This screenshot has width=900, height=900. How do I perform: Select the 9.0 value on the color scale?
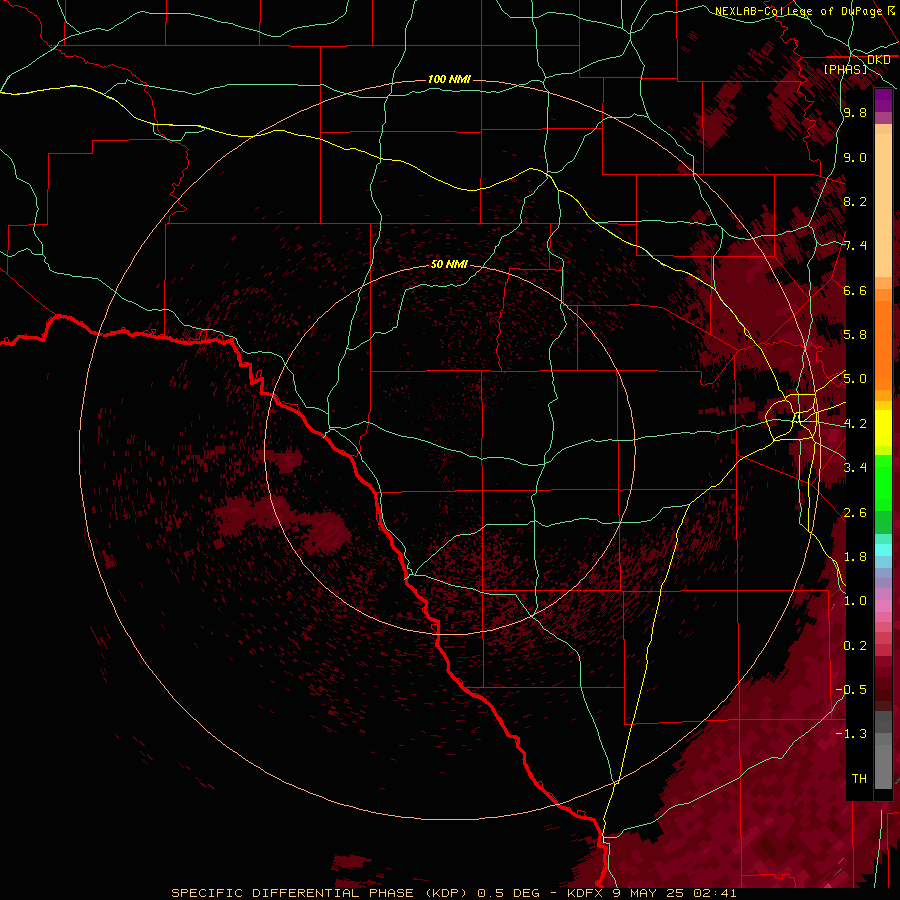[x=855, y=157]
